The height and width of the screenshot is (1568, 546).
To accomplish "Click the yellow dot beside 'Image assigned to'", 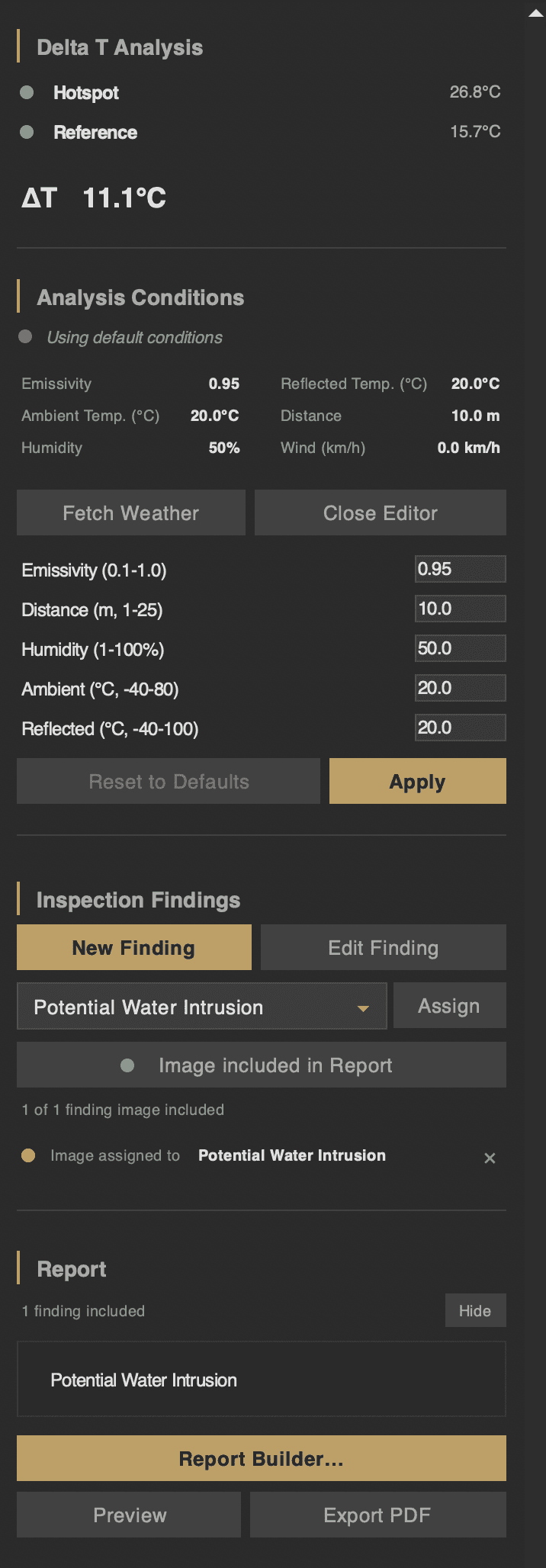I will [28, 1155].
